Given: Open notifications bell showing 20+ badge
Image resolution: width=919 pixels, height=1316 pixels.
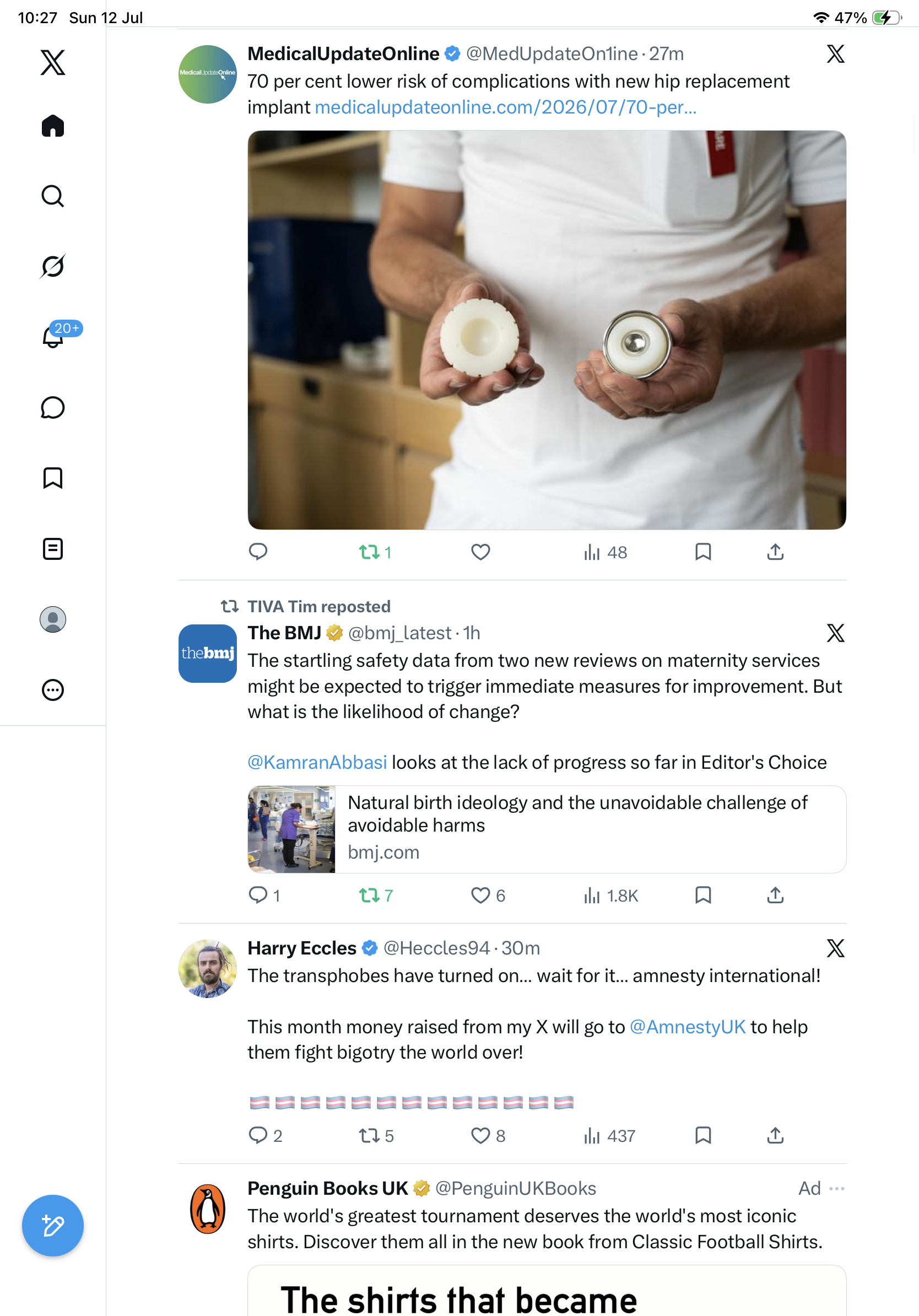Looking at the screenshot, I should pos(53,336).
